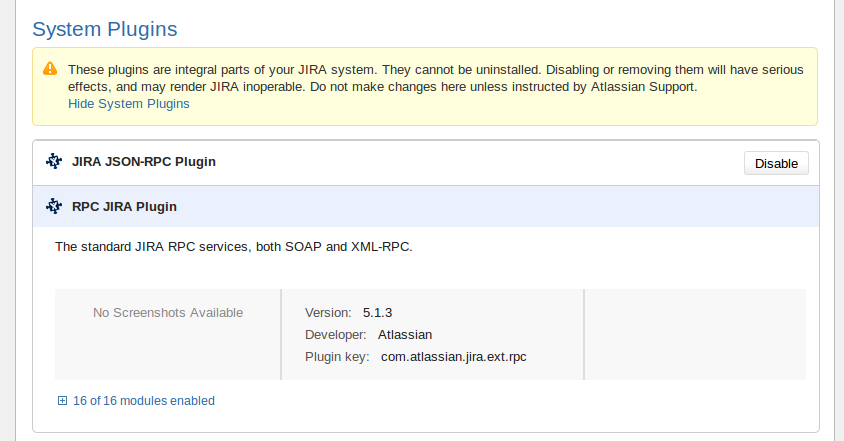Collapse the RPC JIRA Plugin row
Viewport: 844px width, 441px height.
(426, 206)
